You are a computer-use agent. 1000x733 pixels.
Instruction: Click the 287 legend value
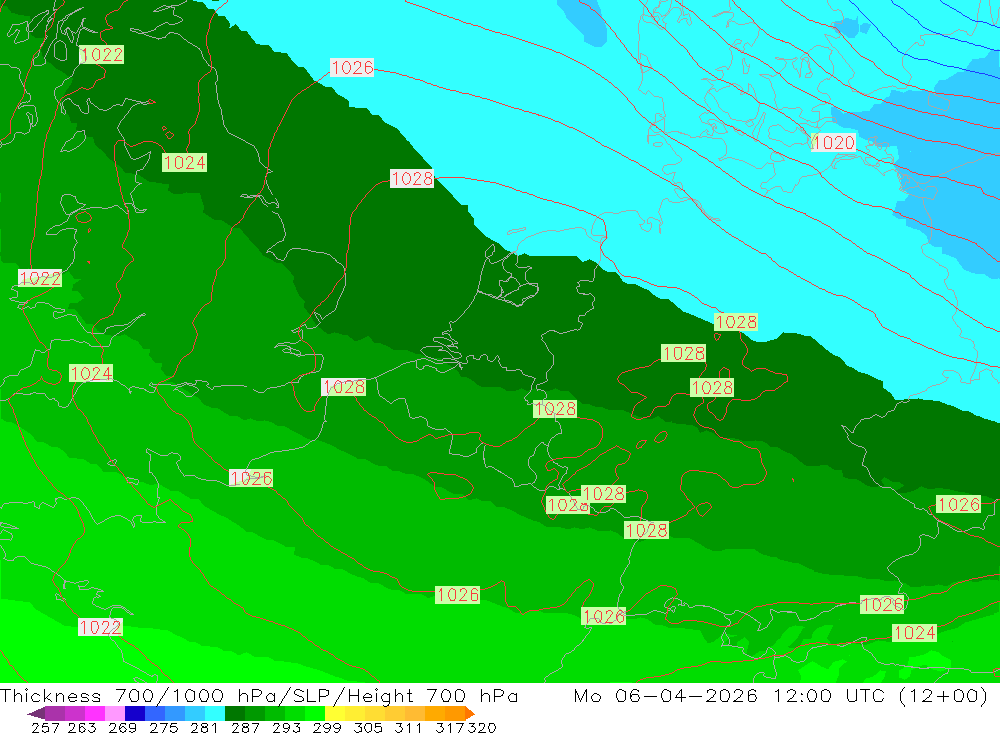tap(246, 727)
